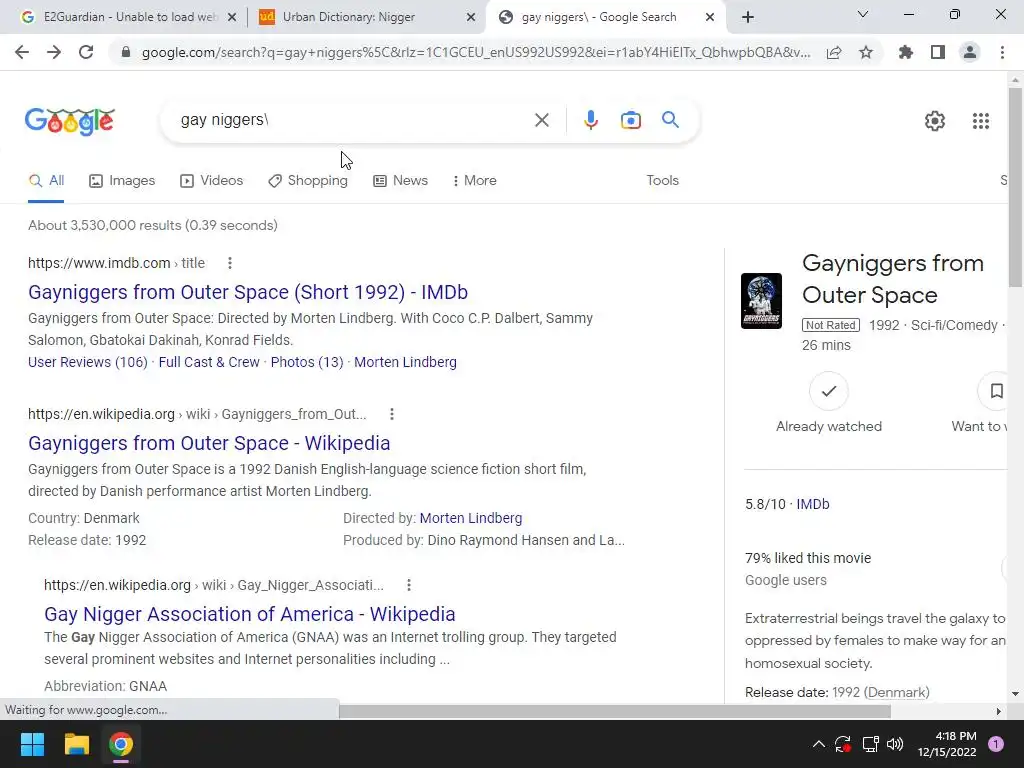
Task: Go back to the previous page
Action: [22, 52]
